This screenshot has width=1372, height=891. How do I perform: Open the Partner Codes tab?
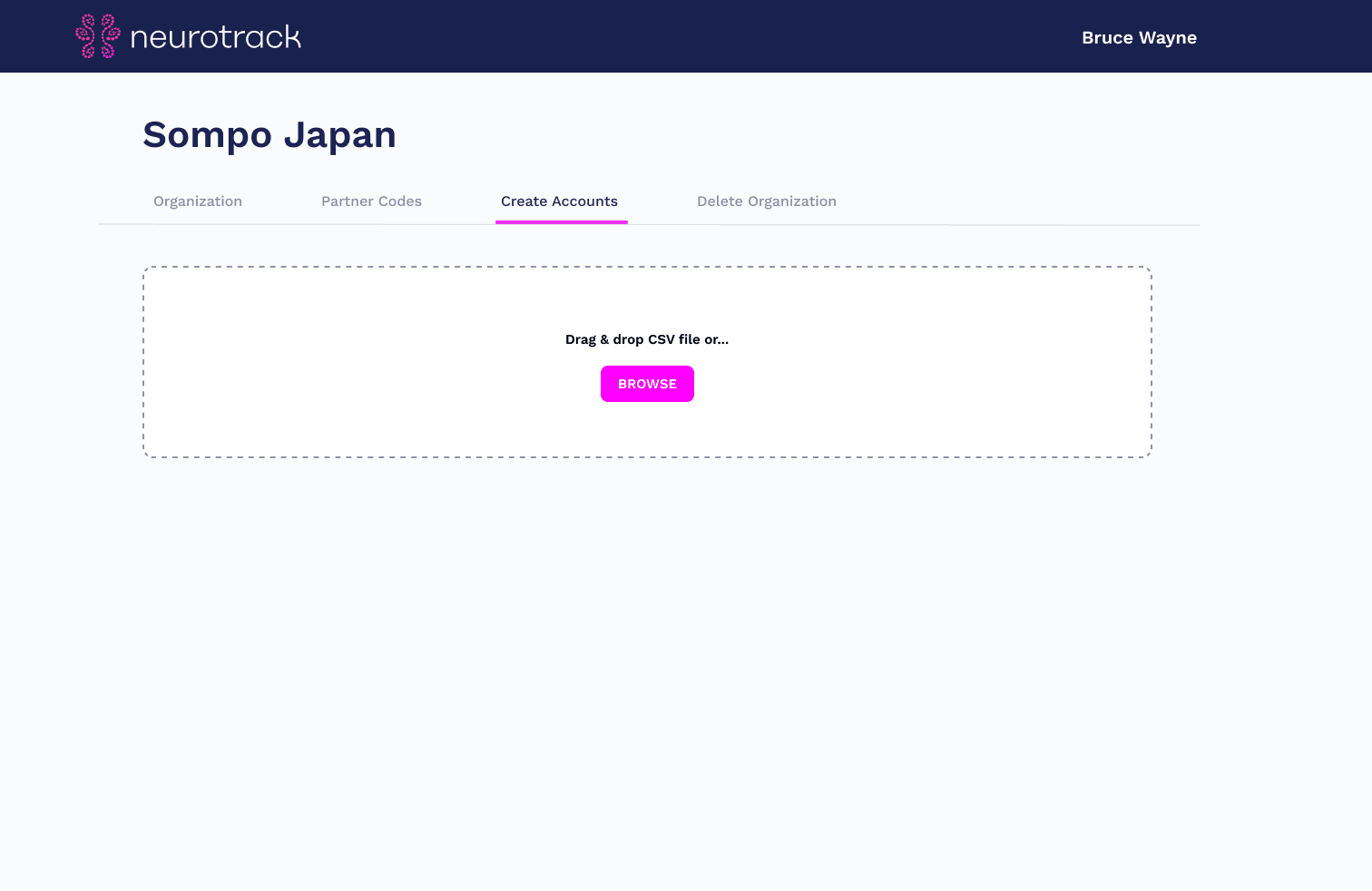click(371, 201)
